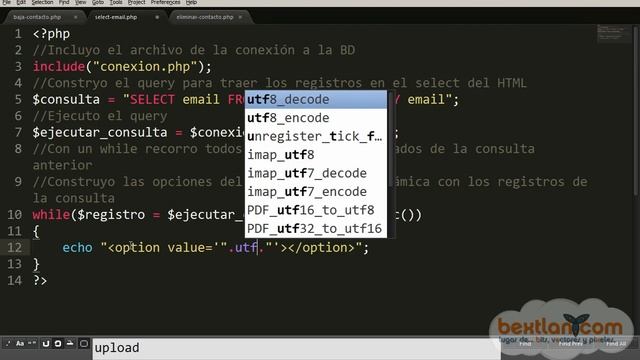Click the code minimap preview
Screen dimensions: 640x360
[x=613, y=34]
